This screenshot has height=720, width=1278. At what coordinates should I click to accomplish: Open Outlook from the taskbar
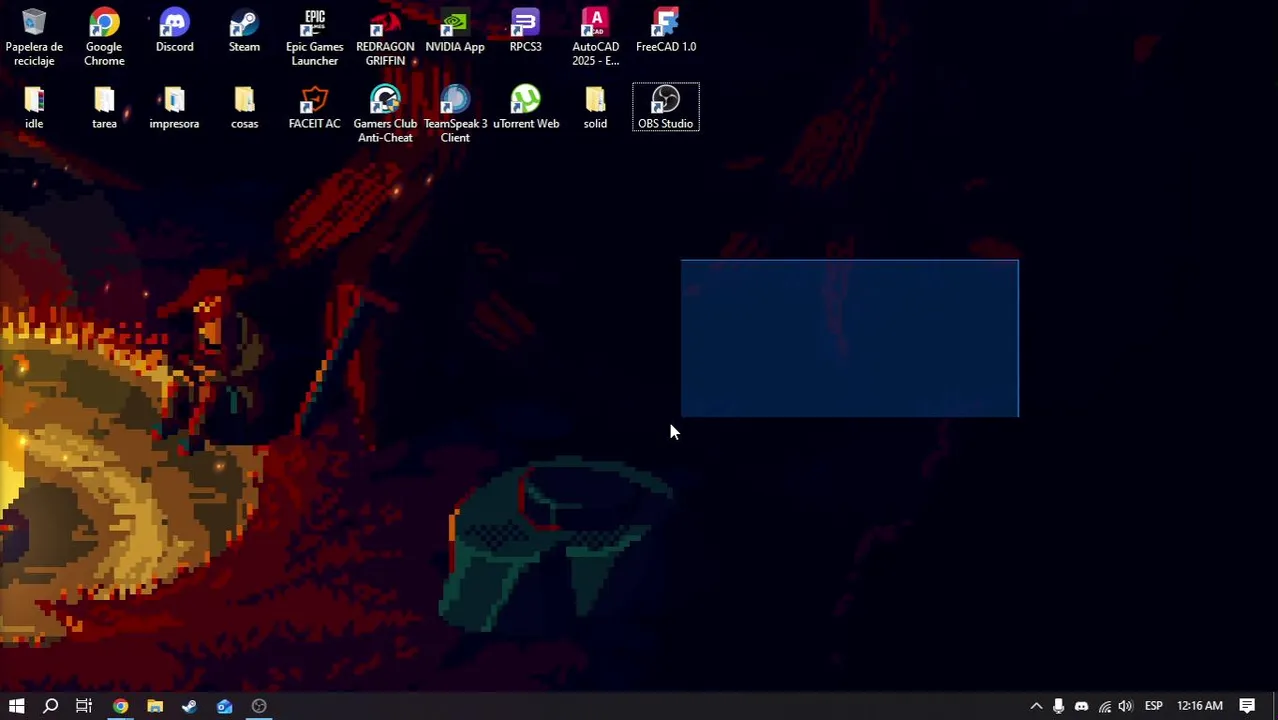(224, 706)
